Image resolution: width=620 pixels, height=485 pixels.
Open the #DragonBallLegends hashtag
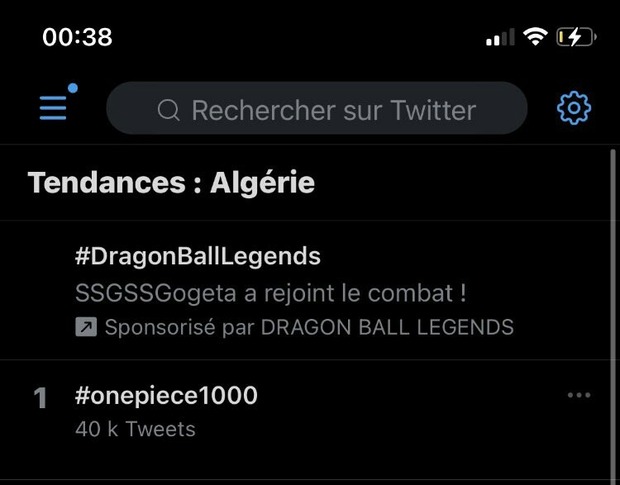198,256
